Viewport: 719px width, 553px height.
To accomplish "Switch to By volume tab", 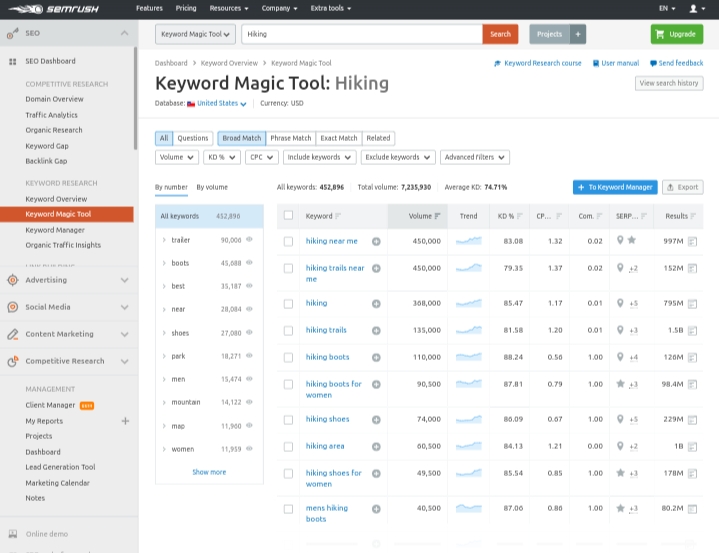I will 212,187.
